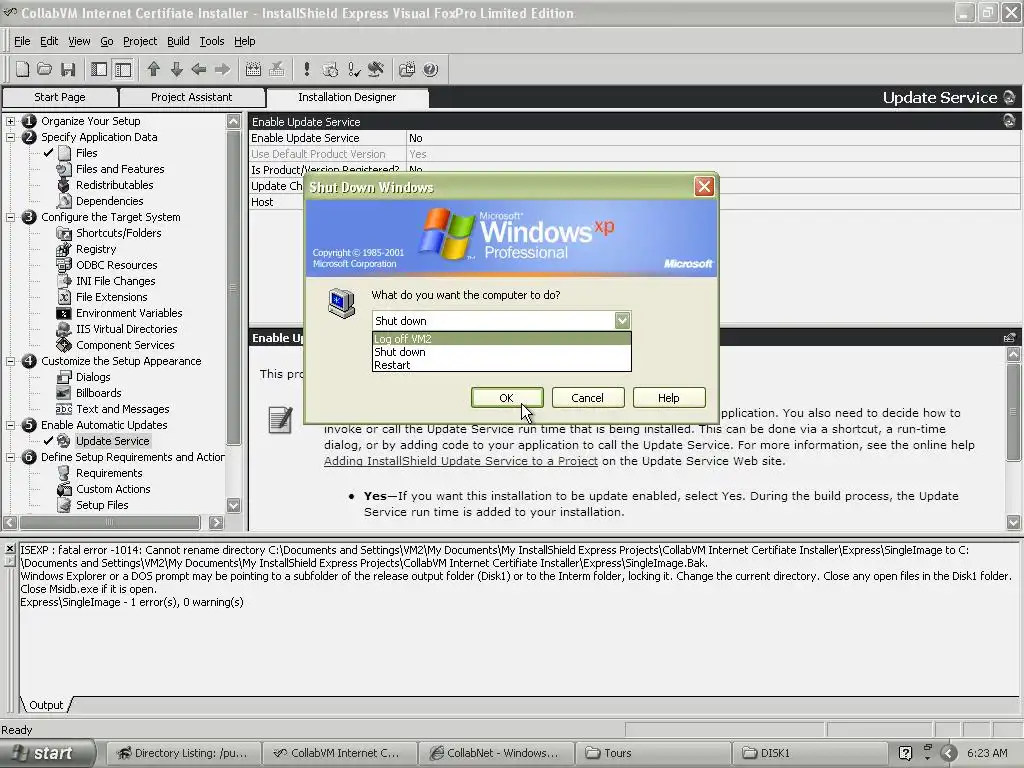Viewport: 1024px width, 768px height.
Task: Click the help pane scrollbar down arrow
Action: tap(1014, 522)
